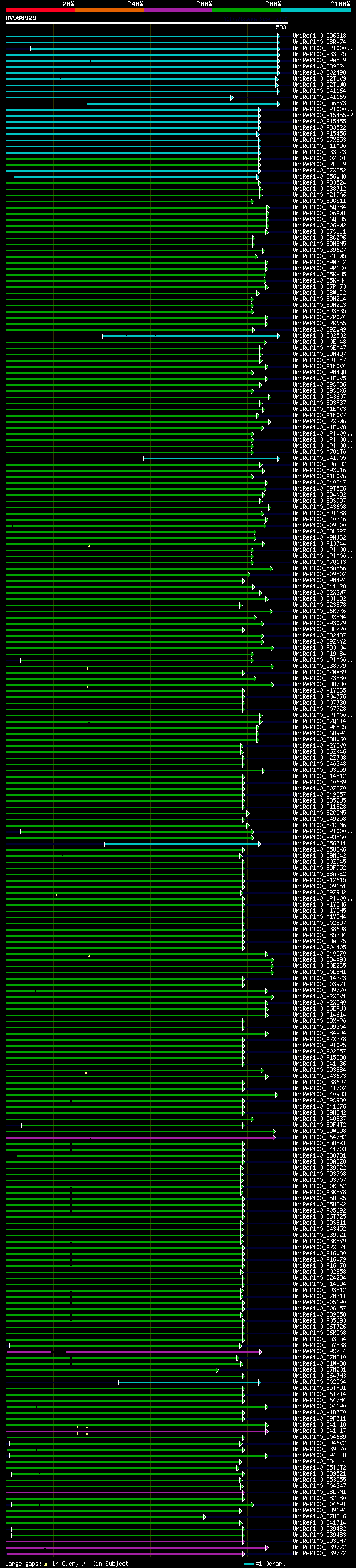Click label UniRef100_P15455-2
The width and height of the screenshot is (356, 1568).
[323, 115]
